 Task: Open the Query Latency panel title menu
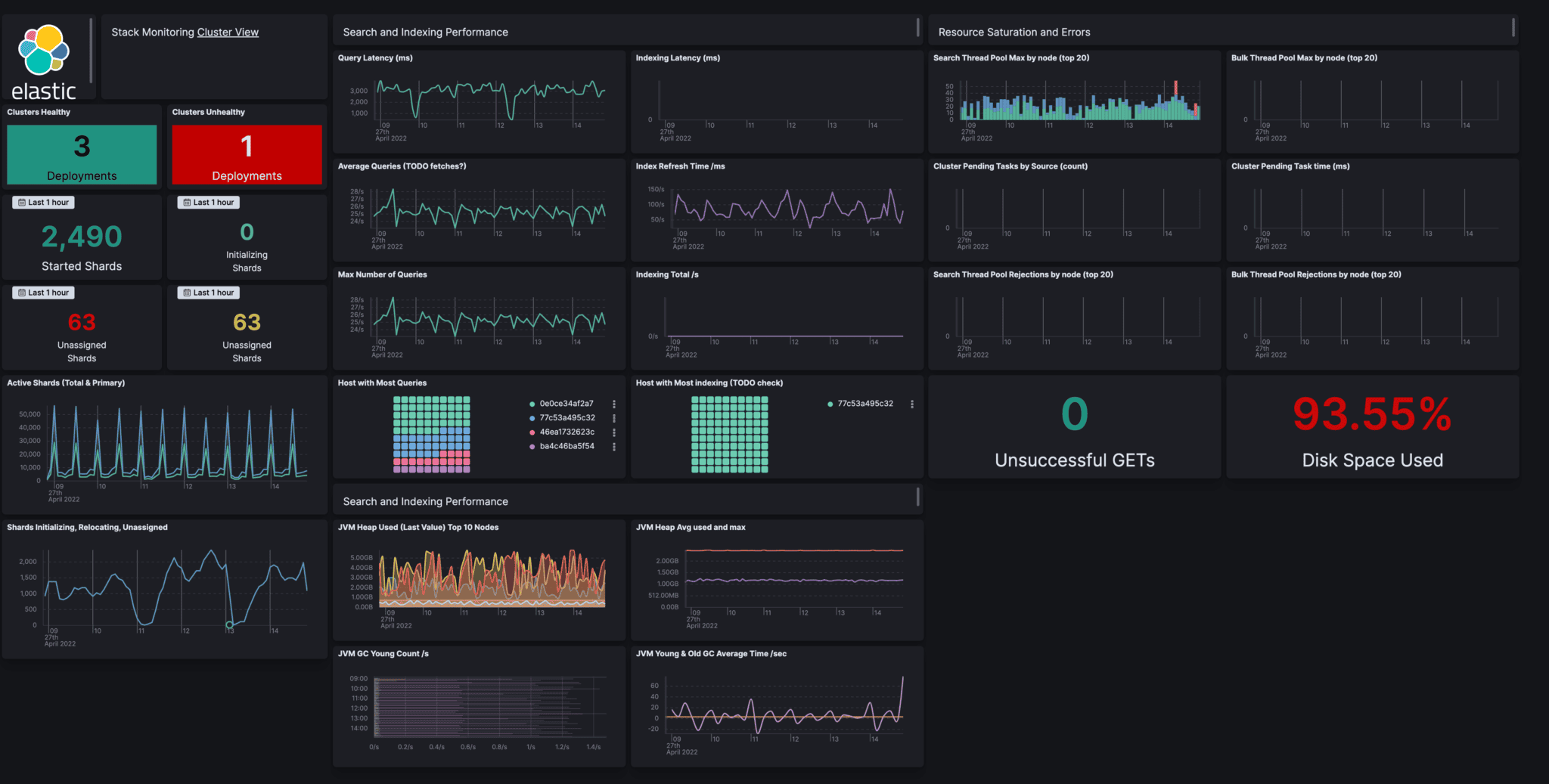click(375, 57)
